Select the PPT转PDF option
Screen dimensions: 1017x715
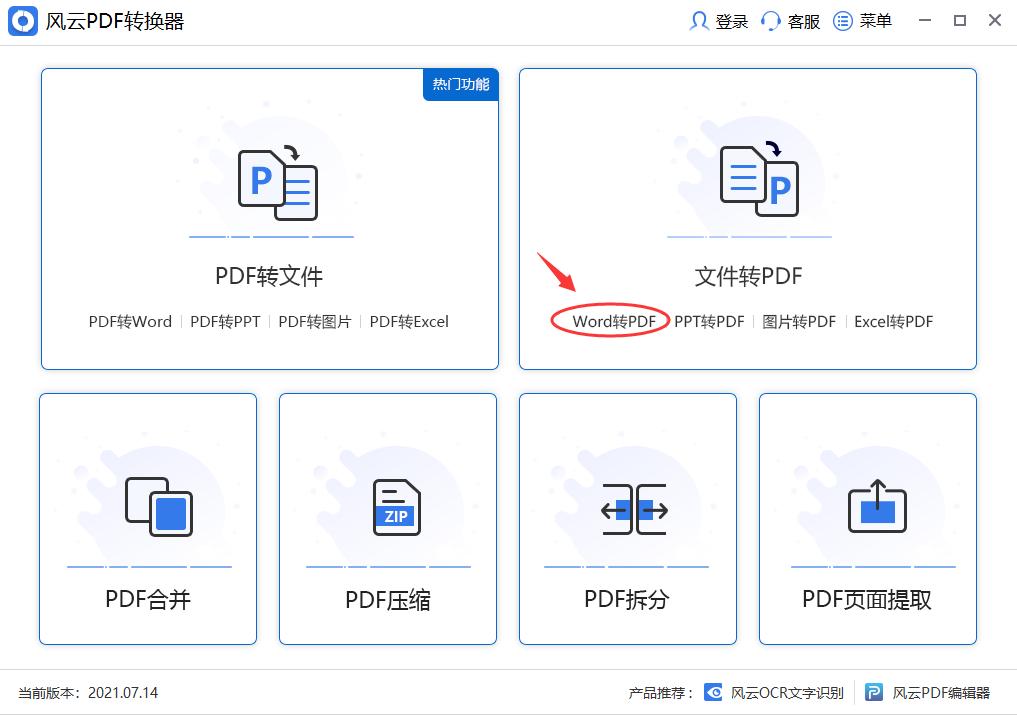(710, 321)
